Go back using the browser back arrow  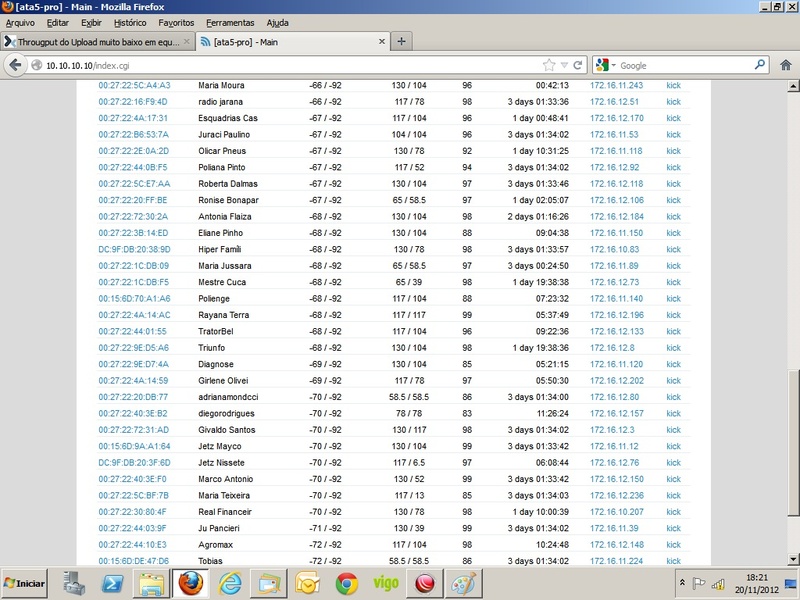coord(15,65)
